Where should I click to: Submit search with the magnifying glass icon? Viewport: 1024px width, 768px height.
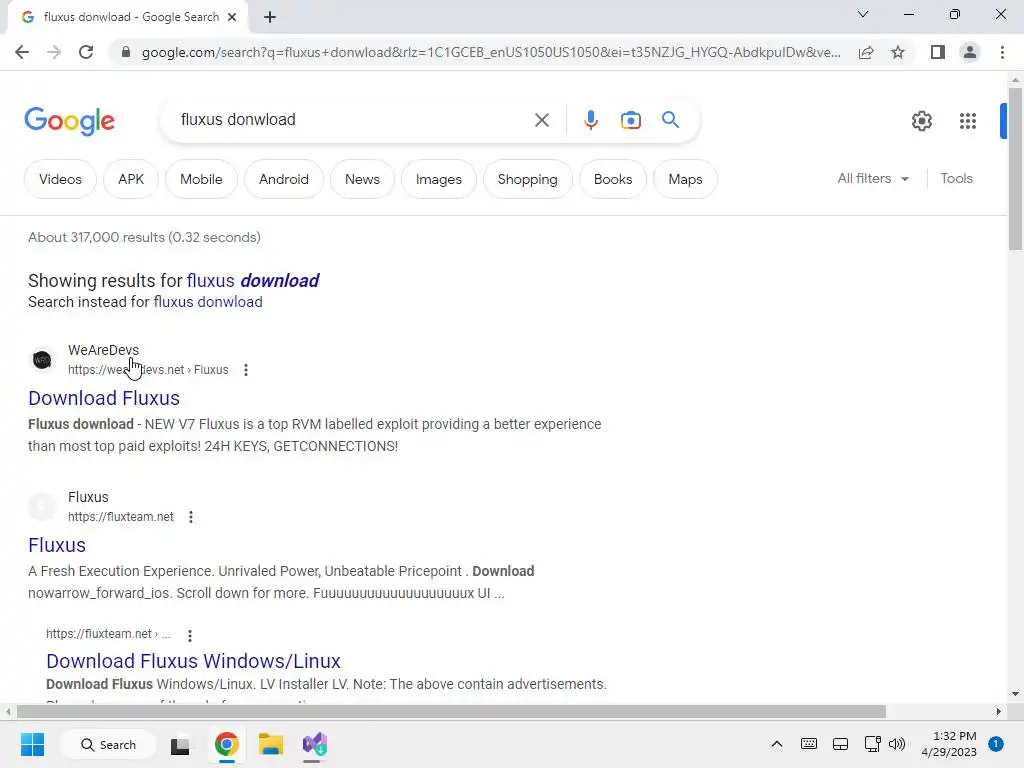coord(670,120)
